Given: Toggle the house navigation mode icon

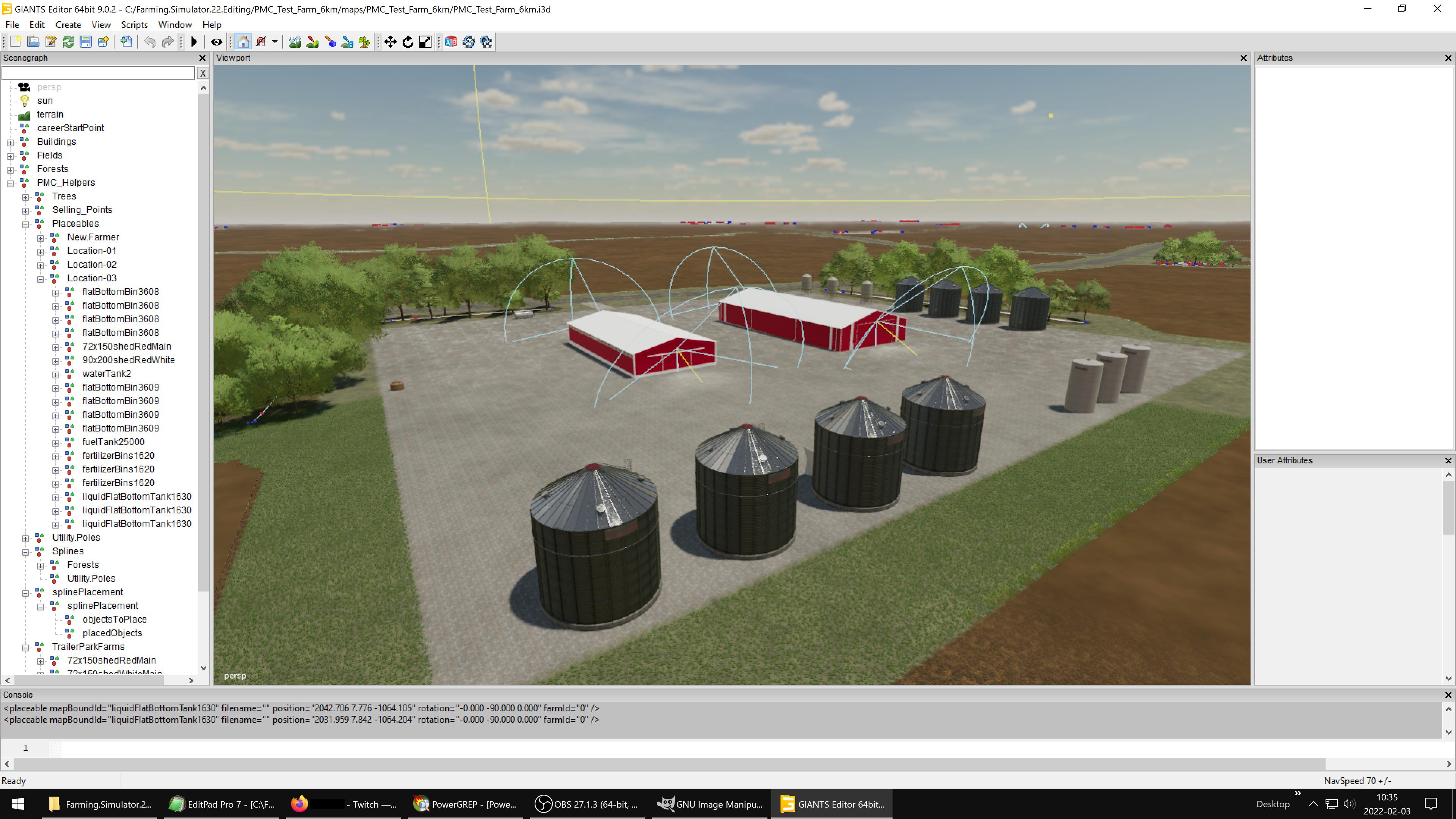Looking at the screenshot, I should [x=243, y=42].
